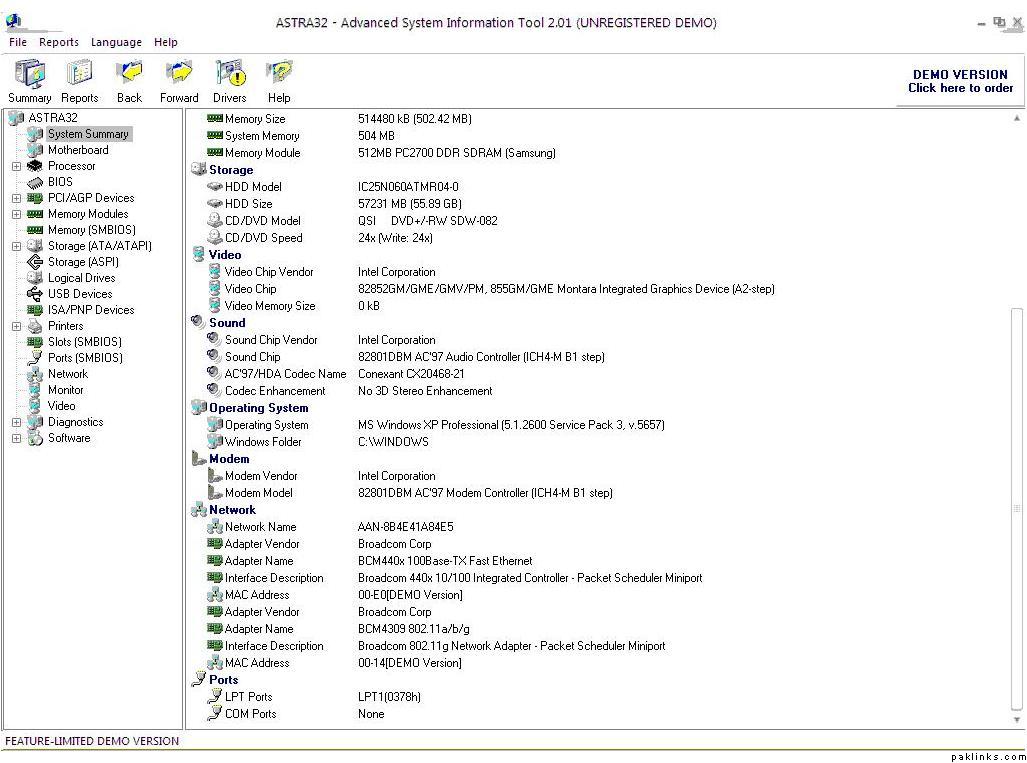Expand the PCI/AGP Devices node

(16, 198)
